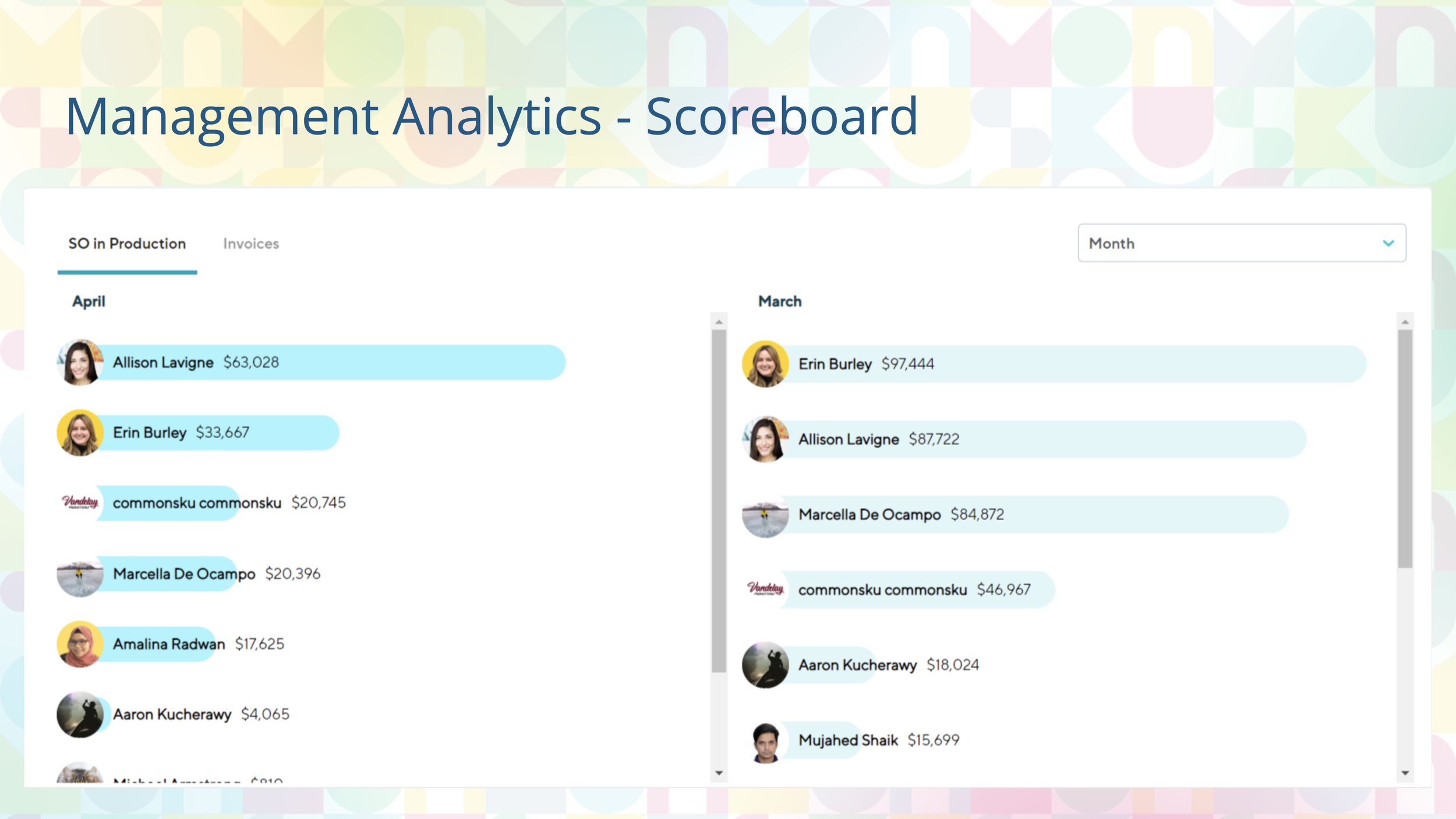The width and height of the screenshot is (1456, 819).
Task: Click Amalina Radwan's profile photo
Action: (x=80, y=644)
